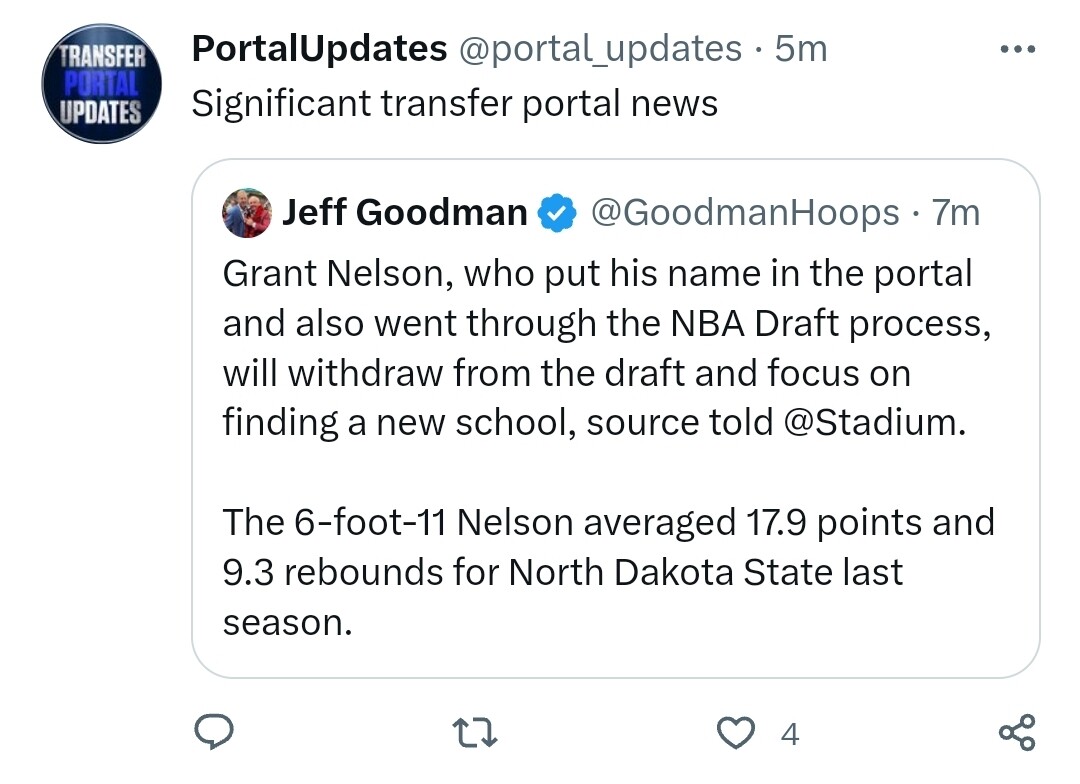
Task: Click the reply speech bubble icon
Action: tap(212, 733)
